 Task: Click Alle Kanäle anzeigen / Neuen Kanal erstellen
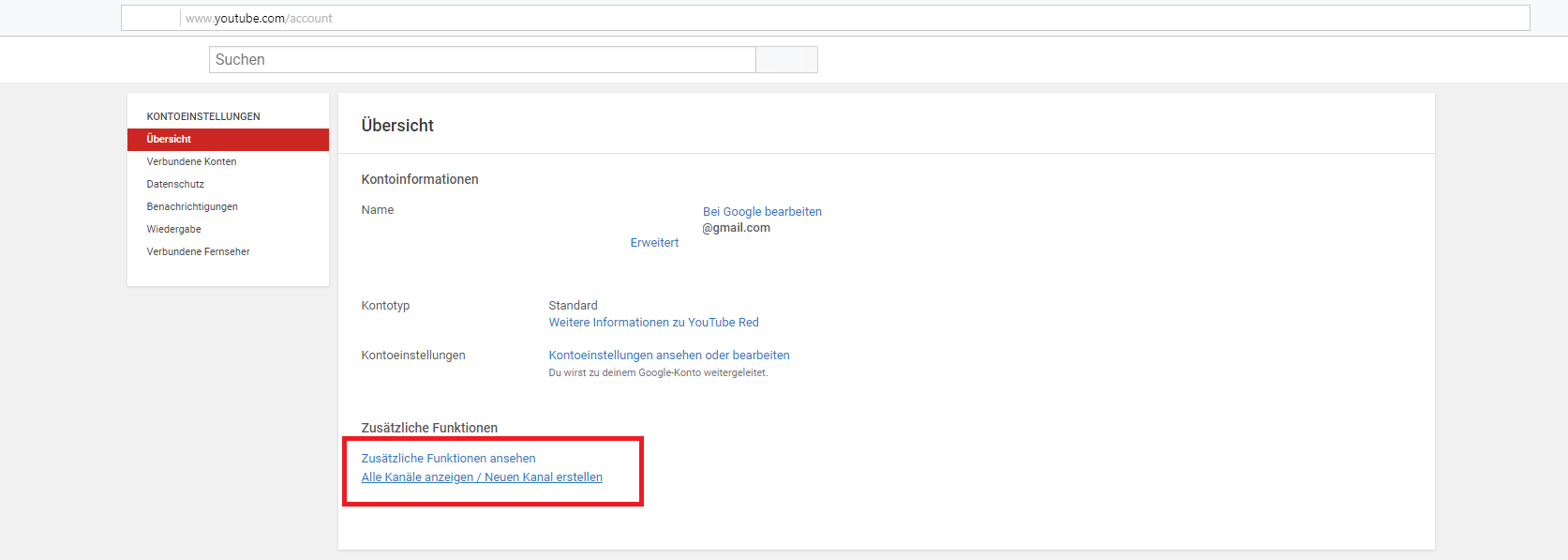[x=482, y=477]
